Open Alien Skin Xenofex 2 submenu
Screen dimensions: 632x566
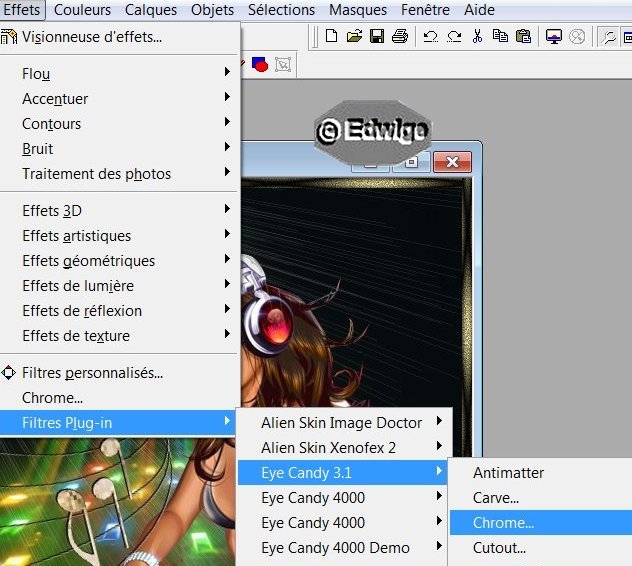click(x=343, y=448)
